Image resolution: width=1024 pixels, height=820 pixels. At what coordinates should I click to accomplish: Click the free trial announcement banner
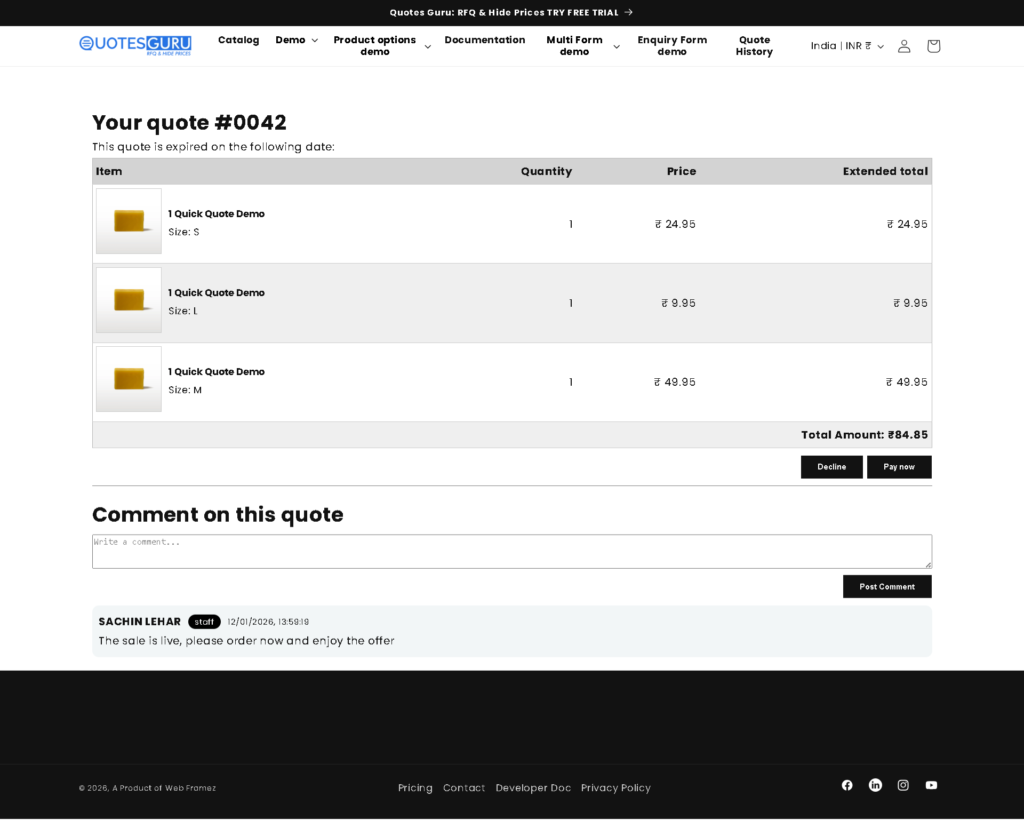pyautogui.click(x=511, y=12)
